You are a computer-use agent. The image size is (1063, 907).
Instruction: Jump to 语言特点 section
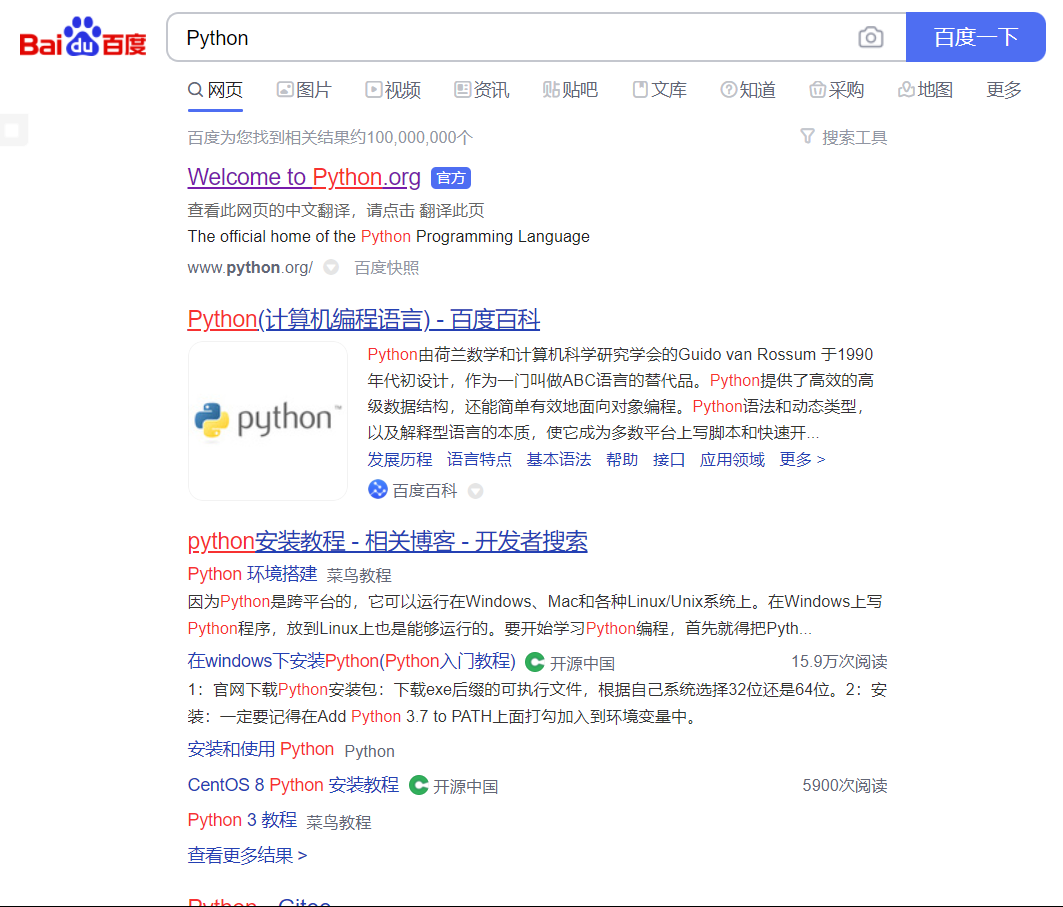[x=479, y=460]
